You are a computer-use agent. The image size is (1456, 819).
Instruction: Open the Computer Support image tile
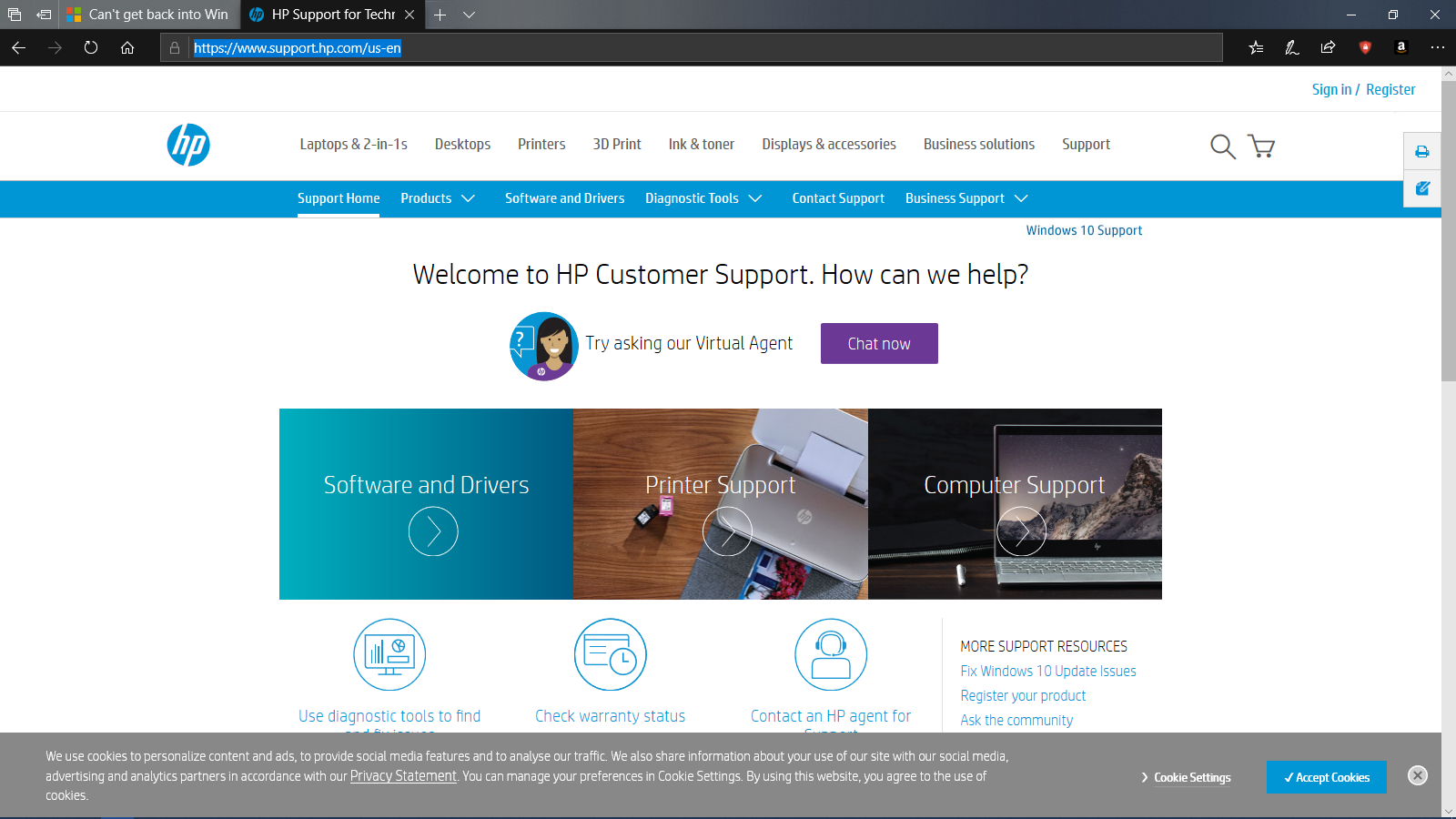coord(1015,504)
